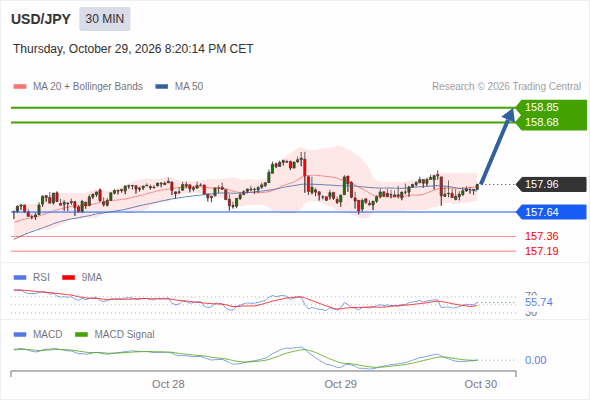The height and width of the screenshot is (400, 590).
Task: Click the MACD Signal green legend swatch
Action: pos(81,335)
